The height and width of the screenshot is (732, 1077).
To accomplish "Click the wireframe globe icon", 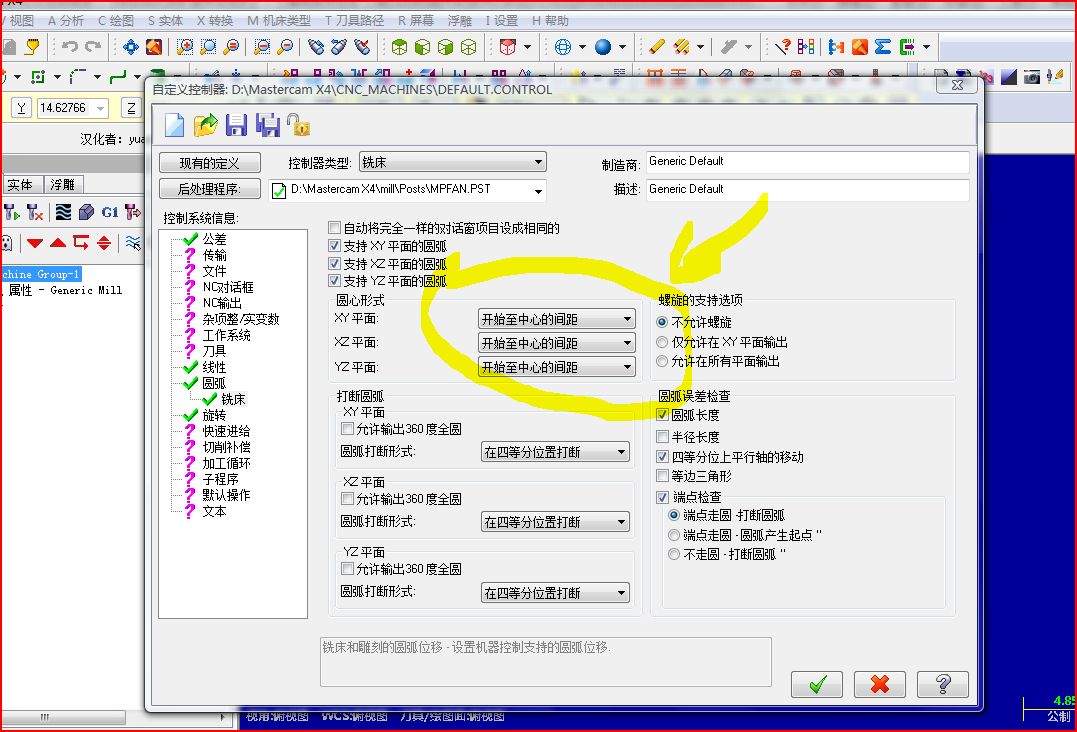I will pyautogui.click(x=563, y=47).
